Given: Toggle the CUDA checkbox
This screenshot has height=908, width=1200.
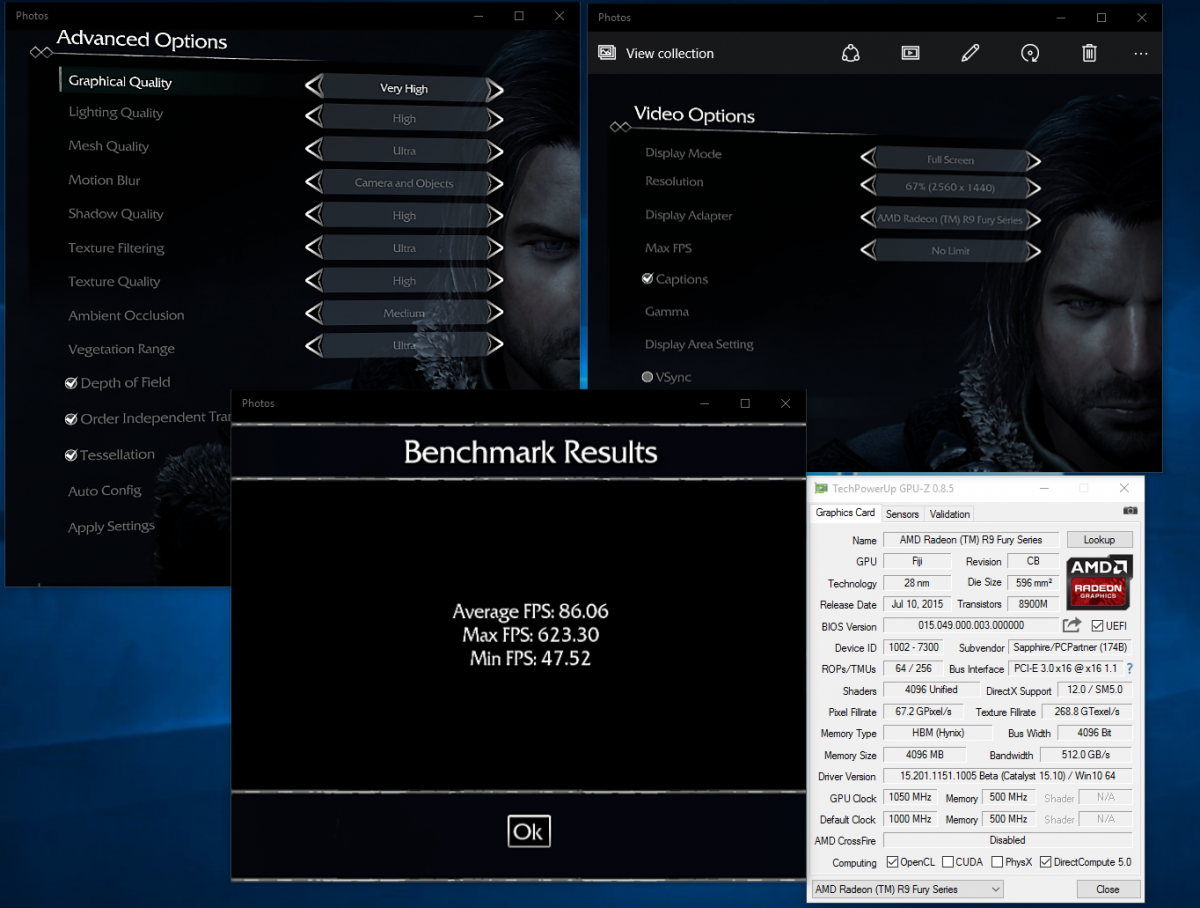Looking at the screenshot, I should (x=947, y=862).
